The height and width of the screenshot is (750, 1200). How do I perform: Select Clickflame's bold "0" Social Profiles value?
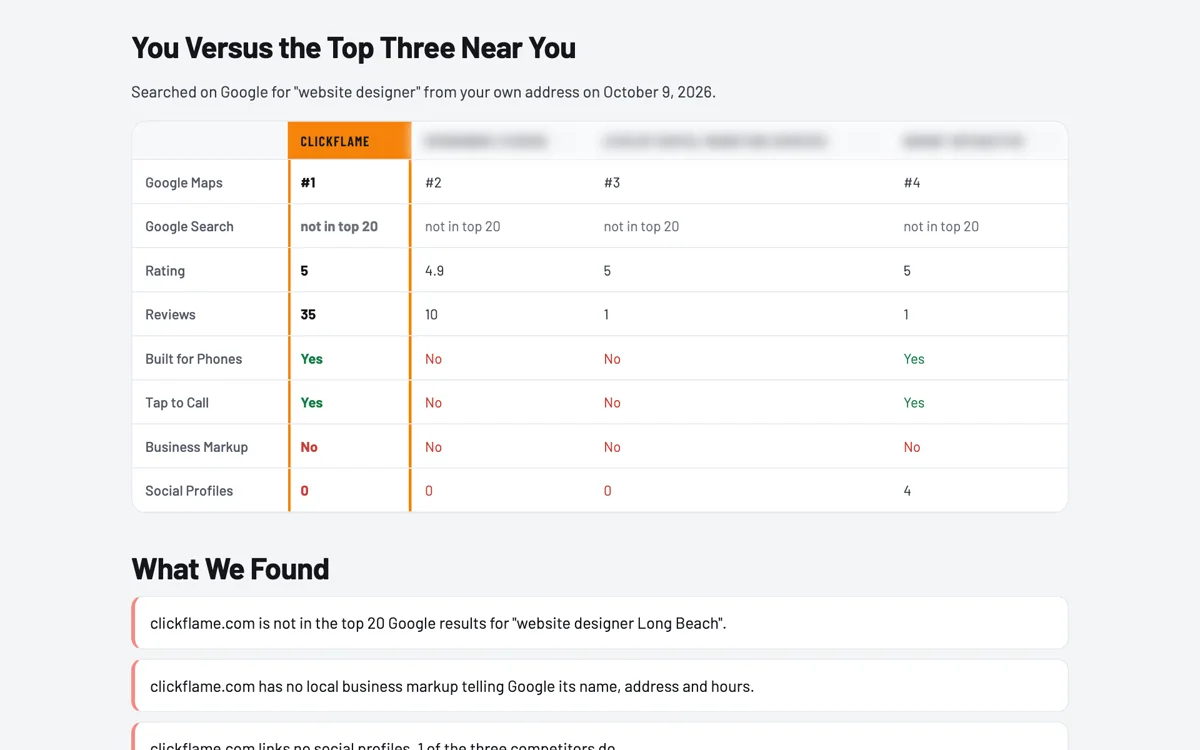coord(305,491)
